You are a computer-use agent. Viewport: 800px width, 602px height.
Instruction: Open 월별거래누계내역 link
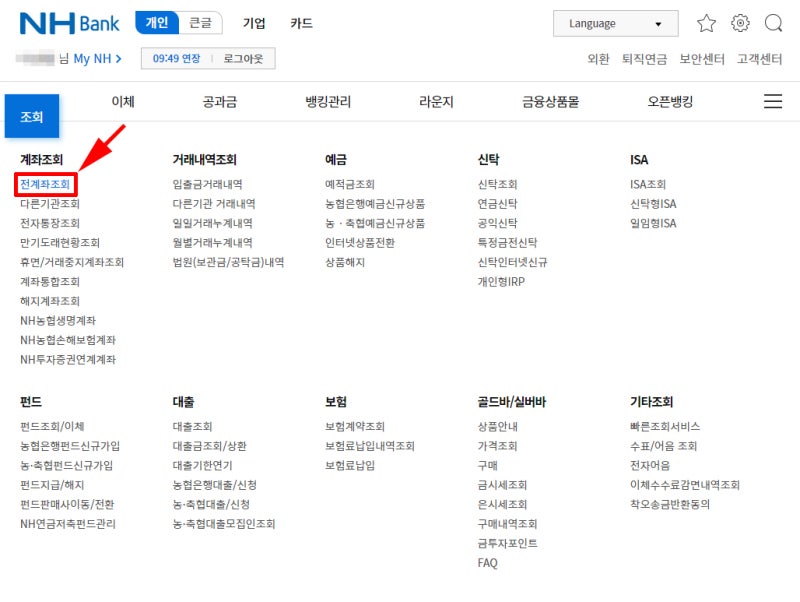pyautogui.click(x=212, y=242)
